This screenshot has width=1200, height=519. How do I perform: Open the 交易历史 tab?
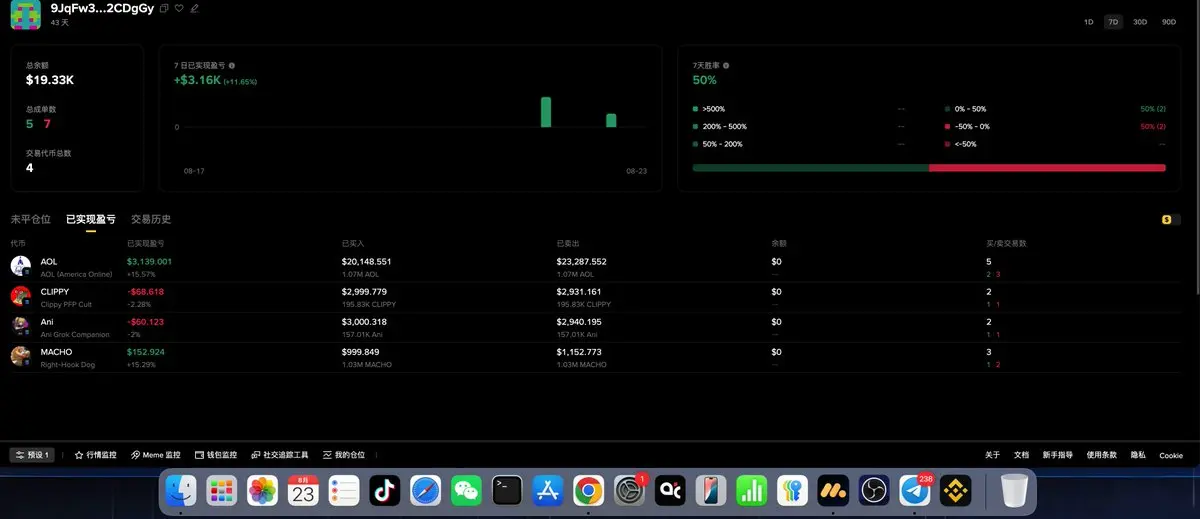pos(151,219)
